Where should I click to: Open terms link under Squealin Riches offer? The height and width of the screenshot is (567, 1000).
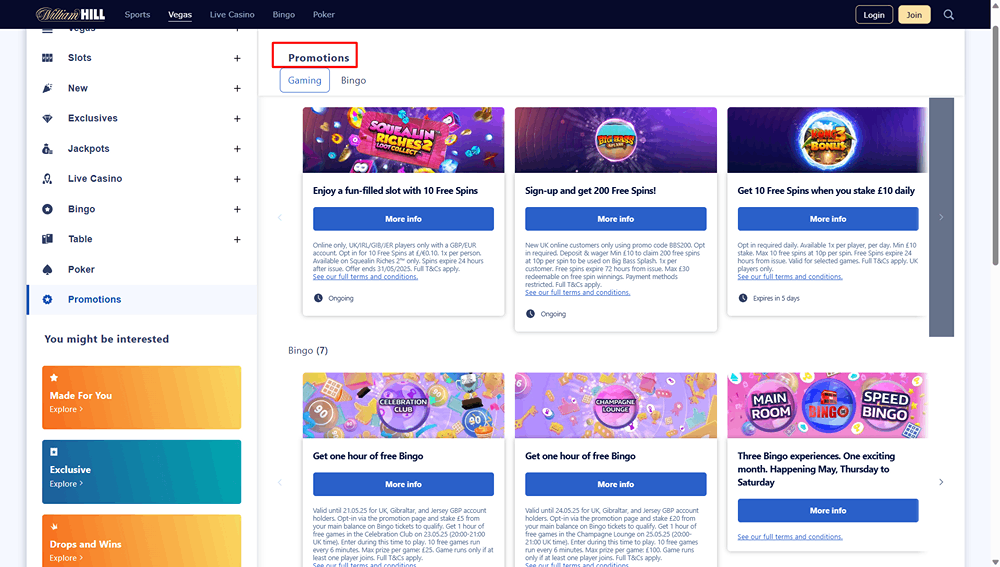click(x=365, y=277)
